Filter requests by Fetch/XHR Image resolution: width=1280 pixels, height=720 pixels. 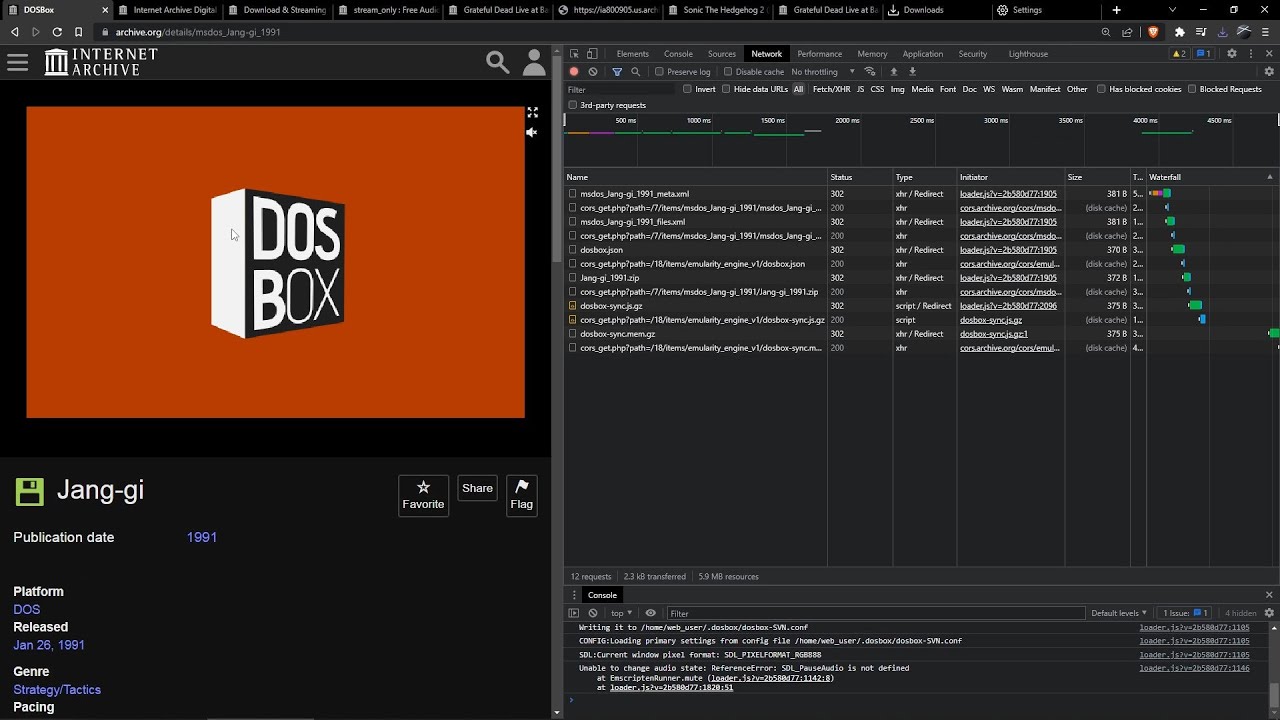coord(831,89)
